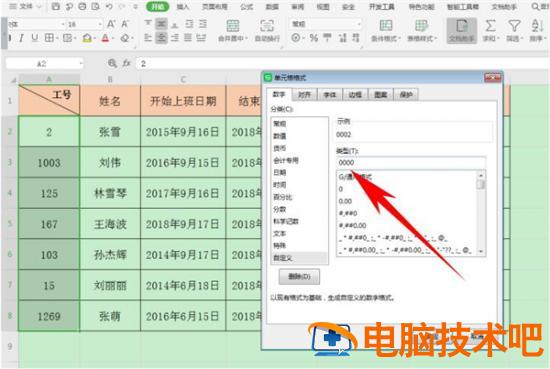Increase font size with the large A icon
The width and height of the screenshot is (550, 369).
point(111,24)
